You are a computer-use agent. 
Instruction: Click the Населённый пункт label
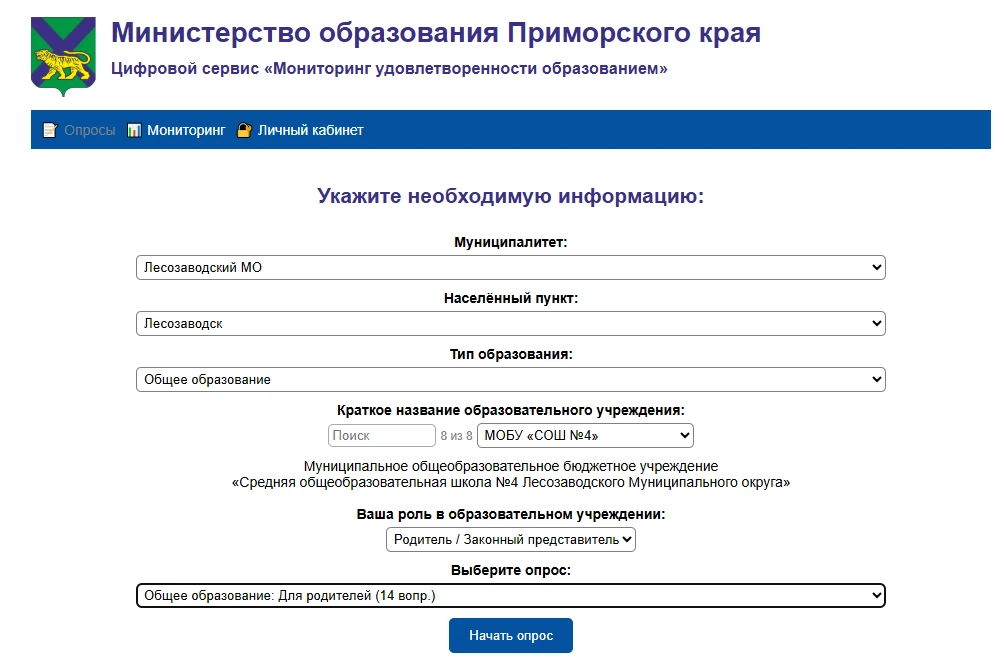(x=511, y=298)
